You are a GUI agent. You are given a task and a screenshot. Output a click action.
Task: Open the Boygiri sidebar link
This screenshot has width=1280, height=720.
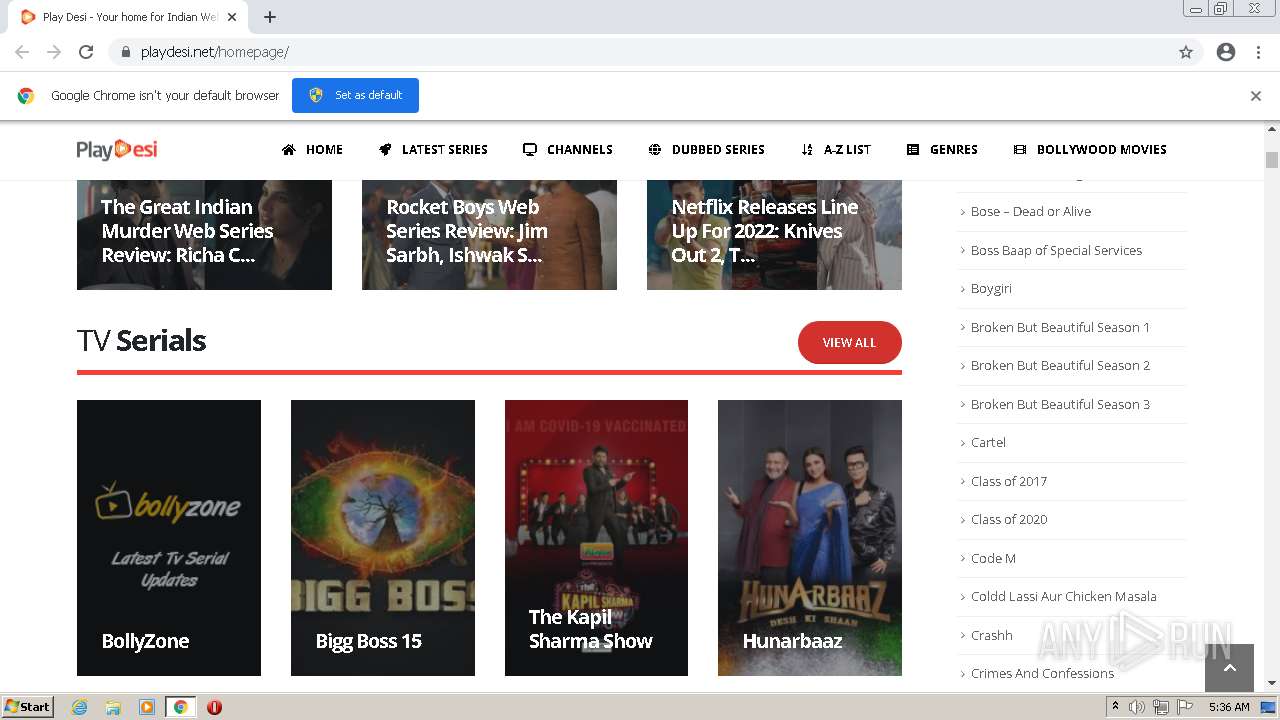(991, 289)
